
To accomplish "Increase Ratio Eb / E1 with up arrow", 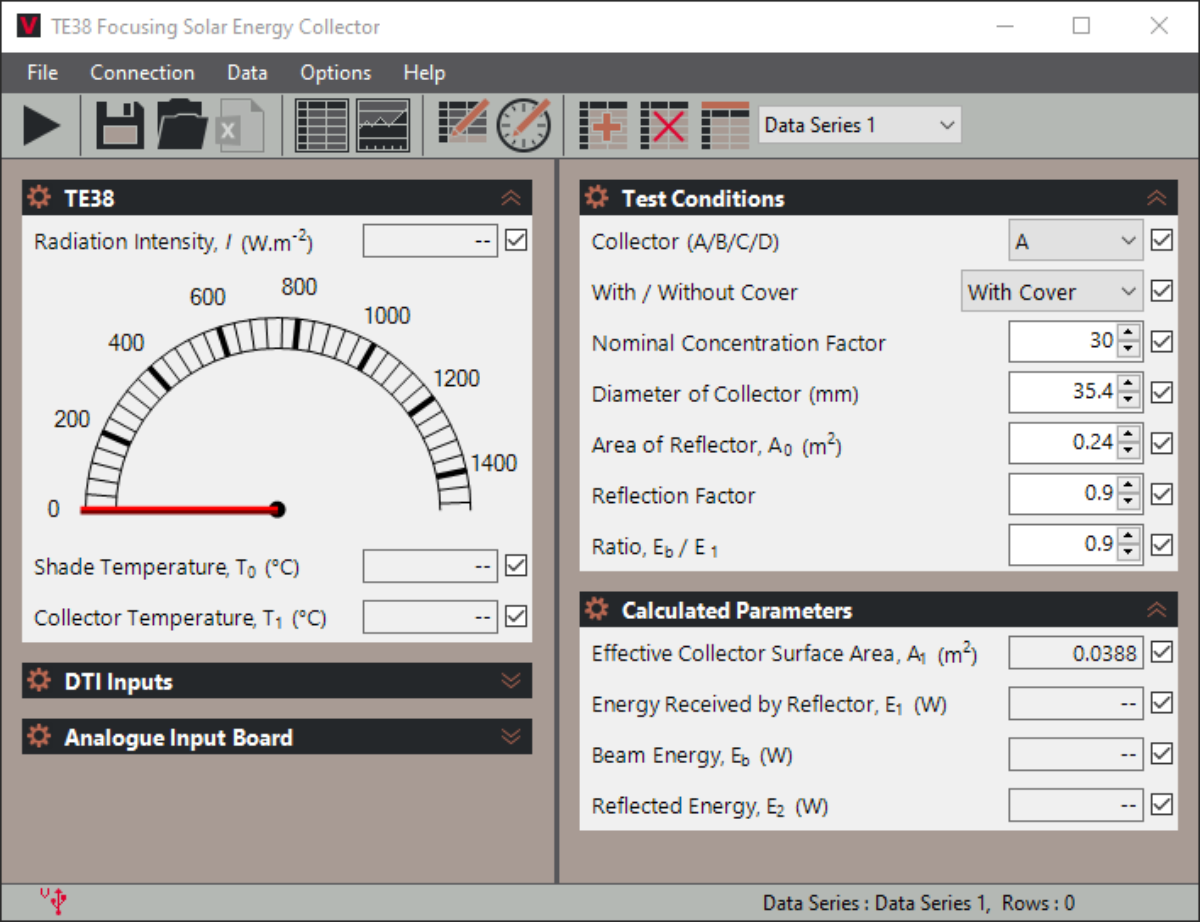I will tap(1129, 536).
